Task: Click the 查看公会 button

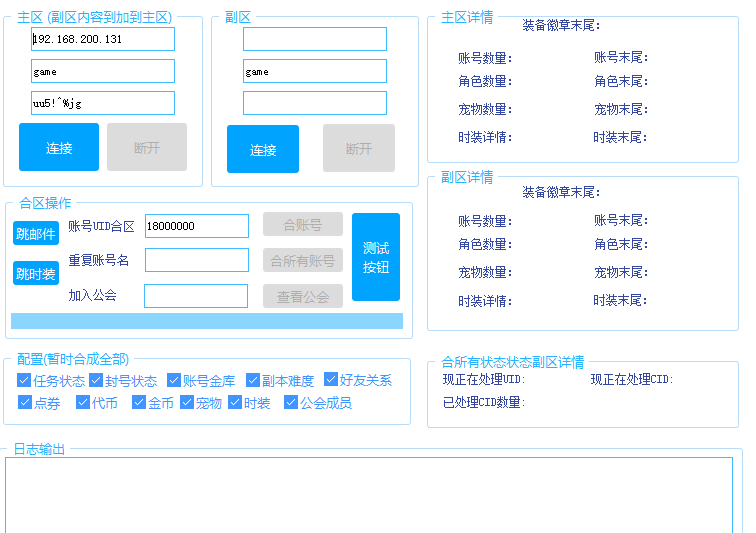Action: coord(303,296)
